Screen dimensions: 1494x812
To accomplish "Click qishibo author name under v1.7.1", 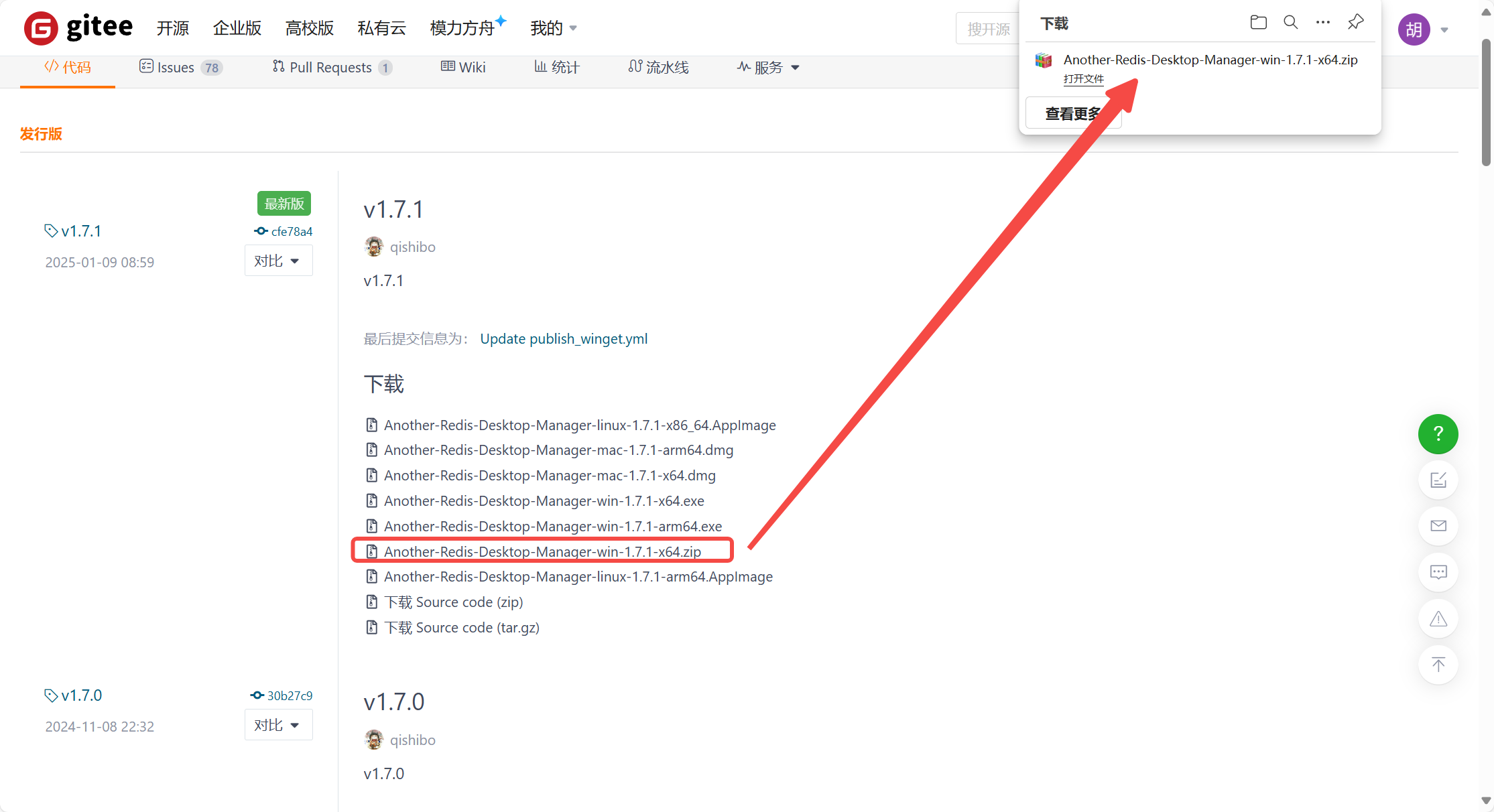I will click(x=413, y=247).
